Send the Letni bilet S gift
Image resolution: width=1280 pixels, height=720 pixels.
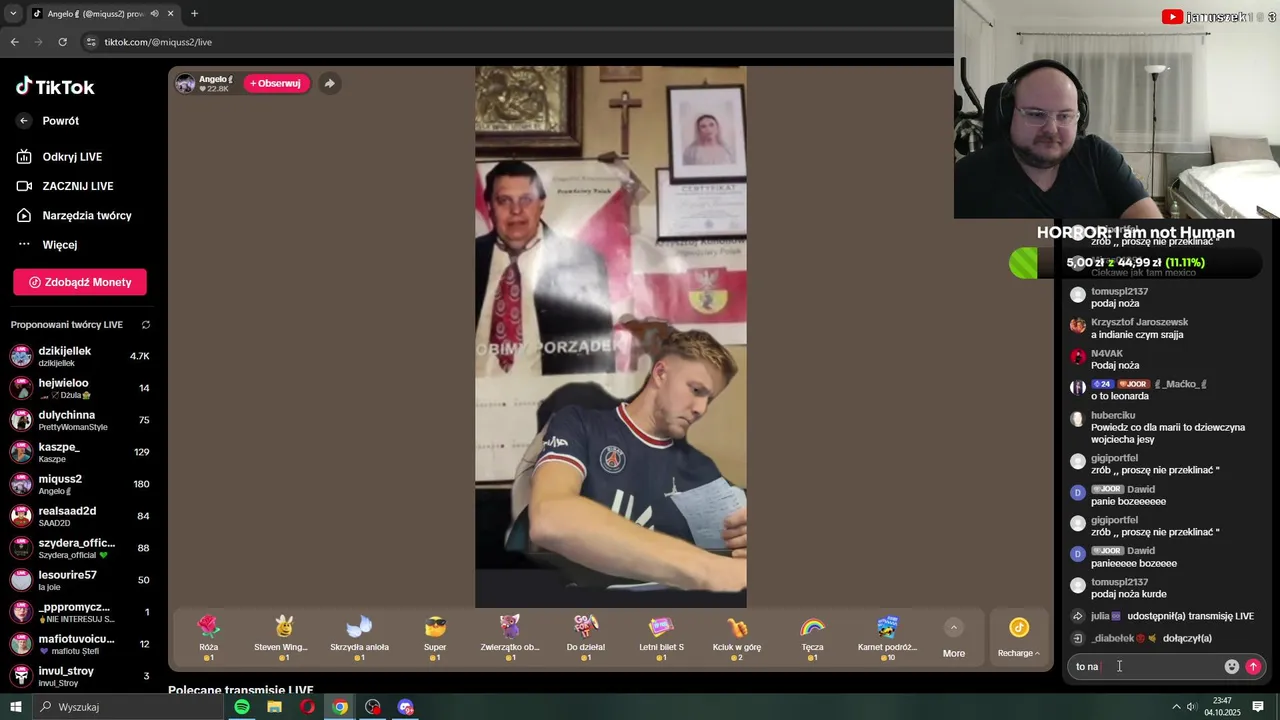pyautogui.click(x=661, y=637)
